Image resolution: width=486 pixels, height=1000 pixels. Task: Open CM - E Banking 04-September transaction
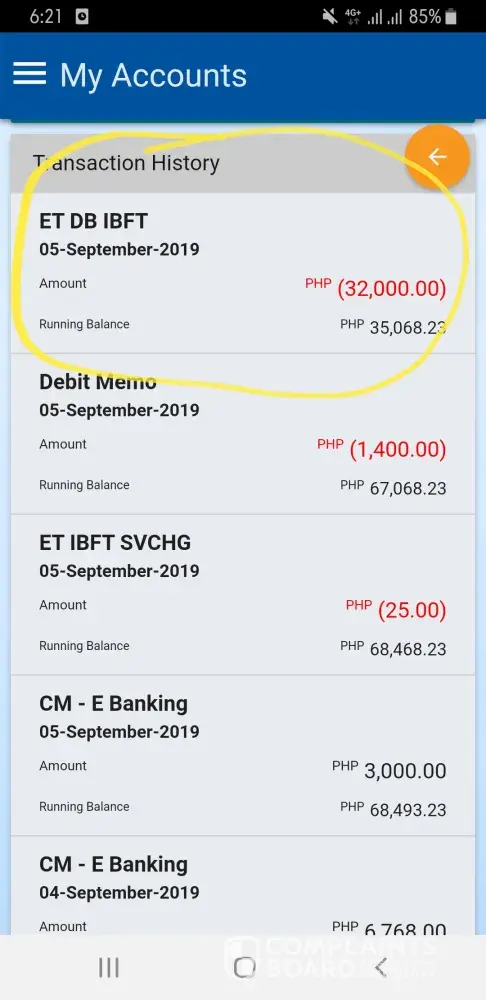242,886
